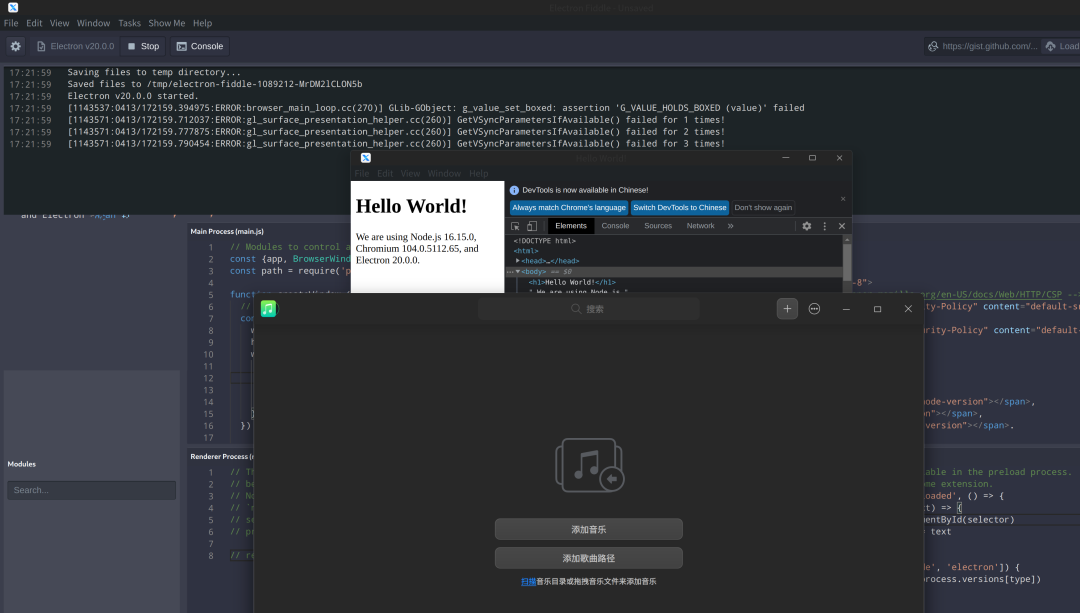Click Don't show again in DevTools
The height and width of the screenshot is (613, 1080).
click(763, 207)
